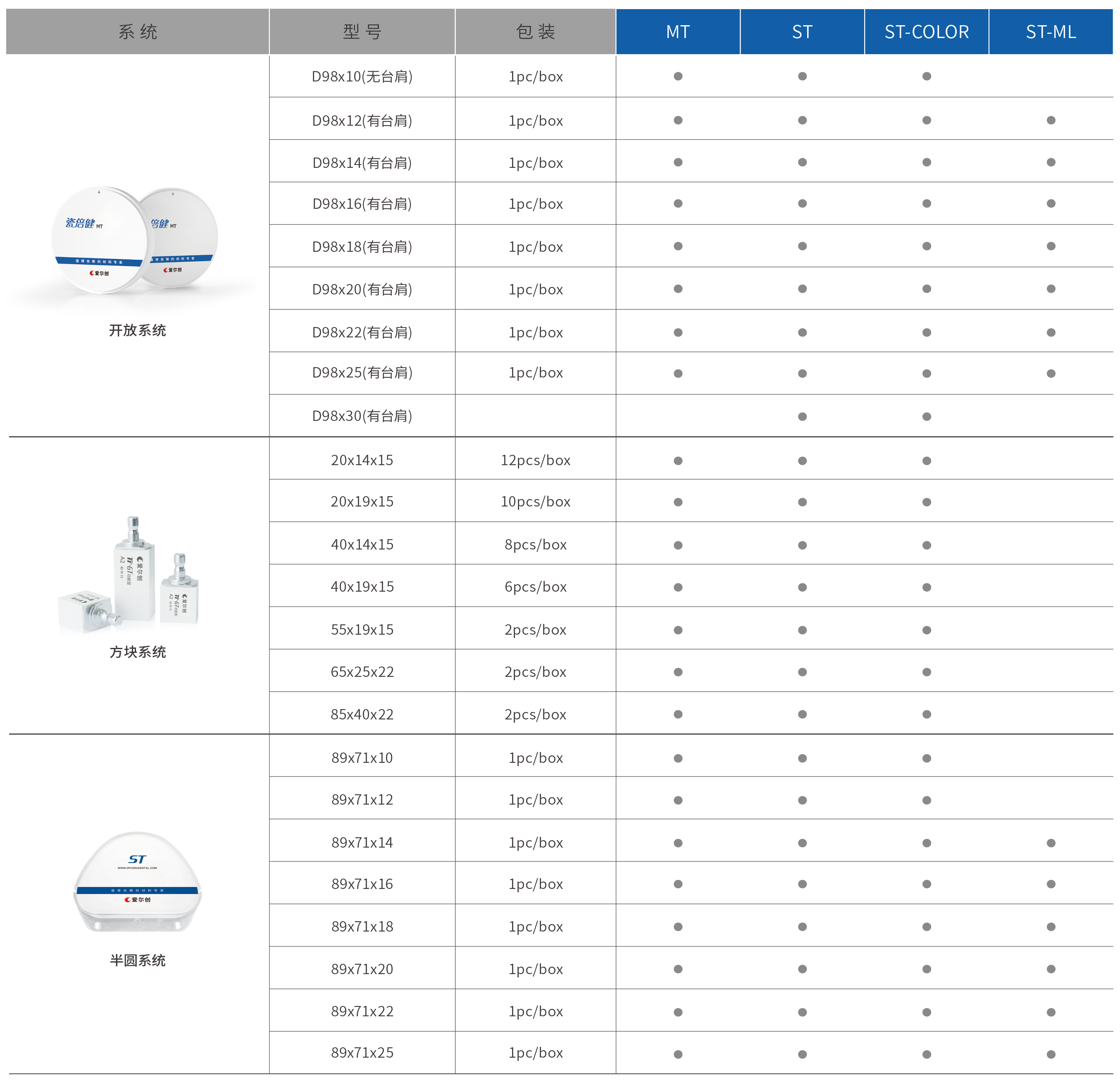
Task: Click the ST column header
Action: pos(802,31)
